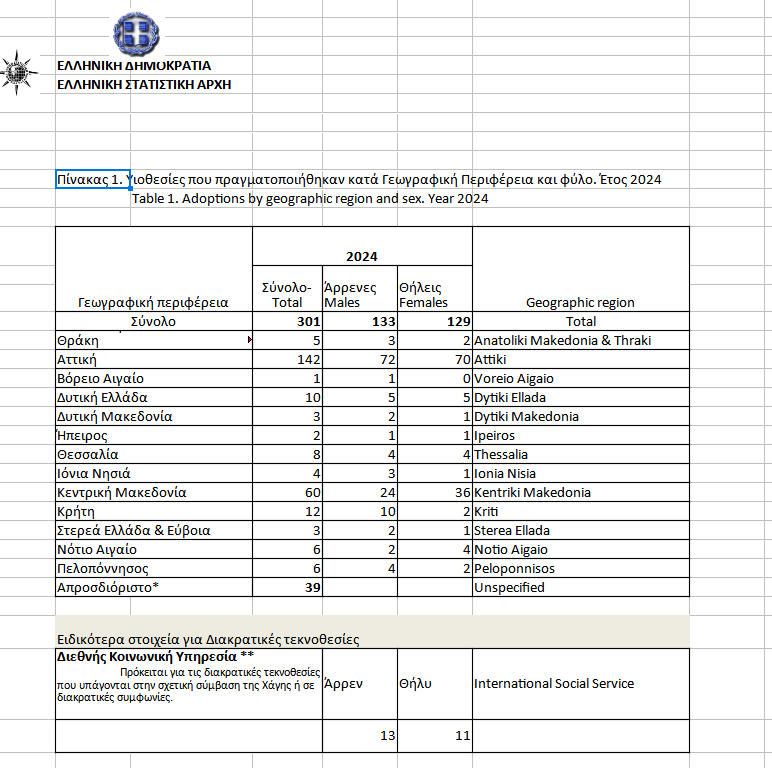Click the 'Θήλεις Females' column header
772x768 pixels.
tap(435, 288)
